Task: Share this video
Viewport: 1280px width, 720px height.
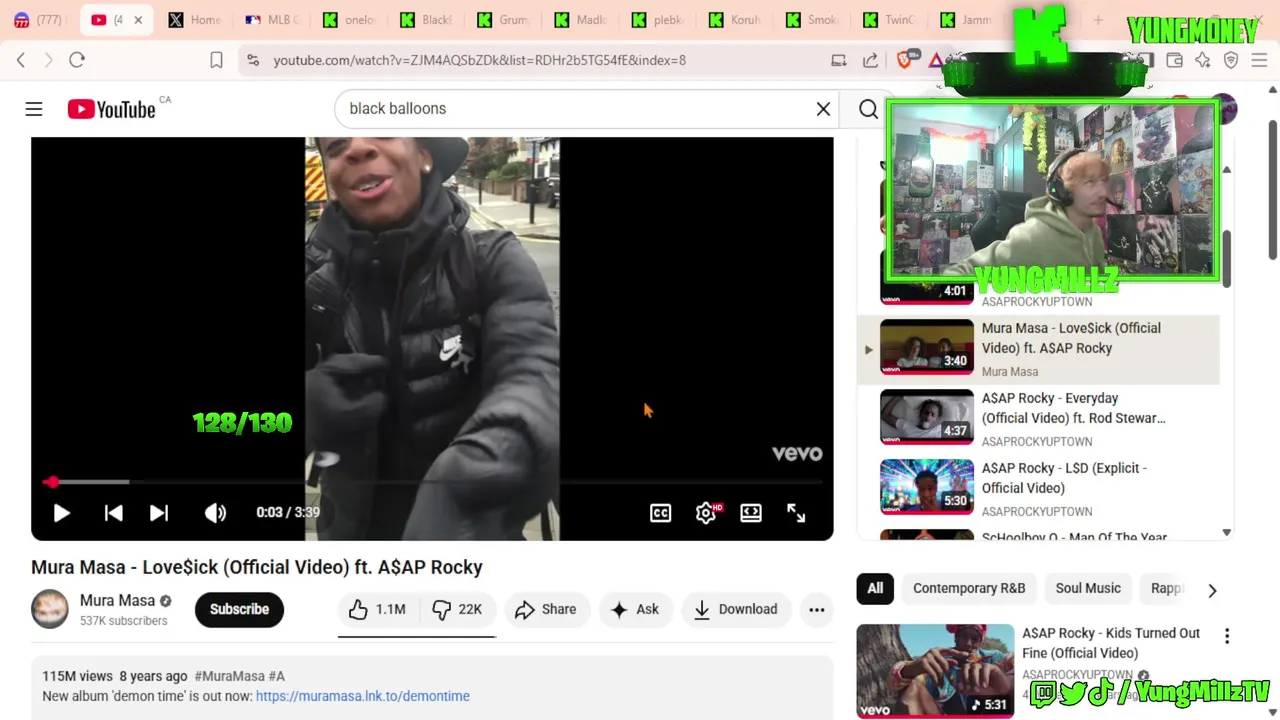Action: 546,609
